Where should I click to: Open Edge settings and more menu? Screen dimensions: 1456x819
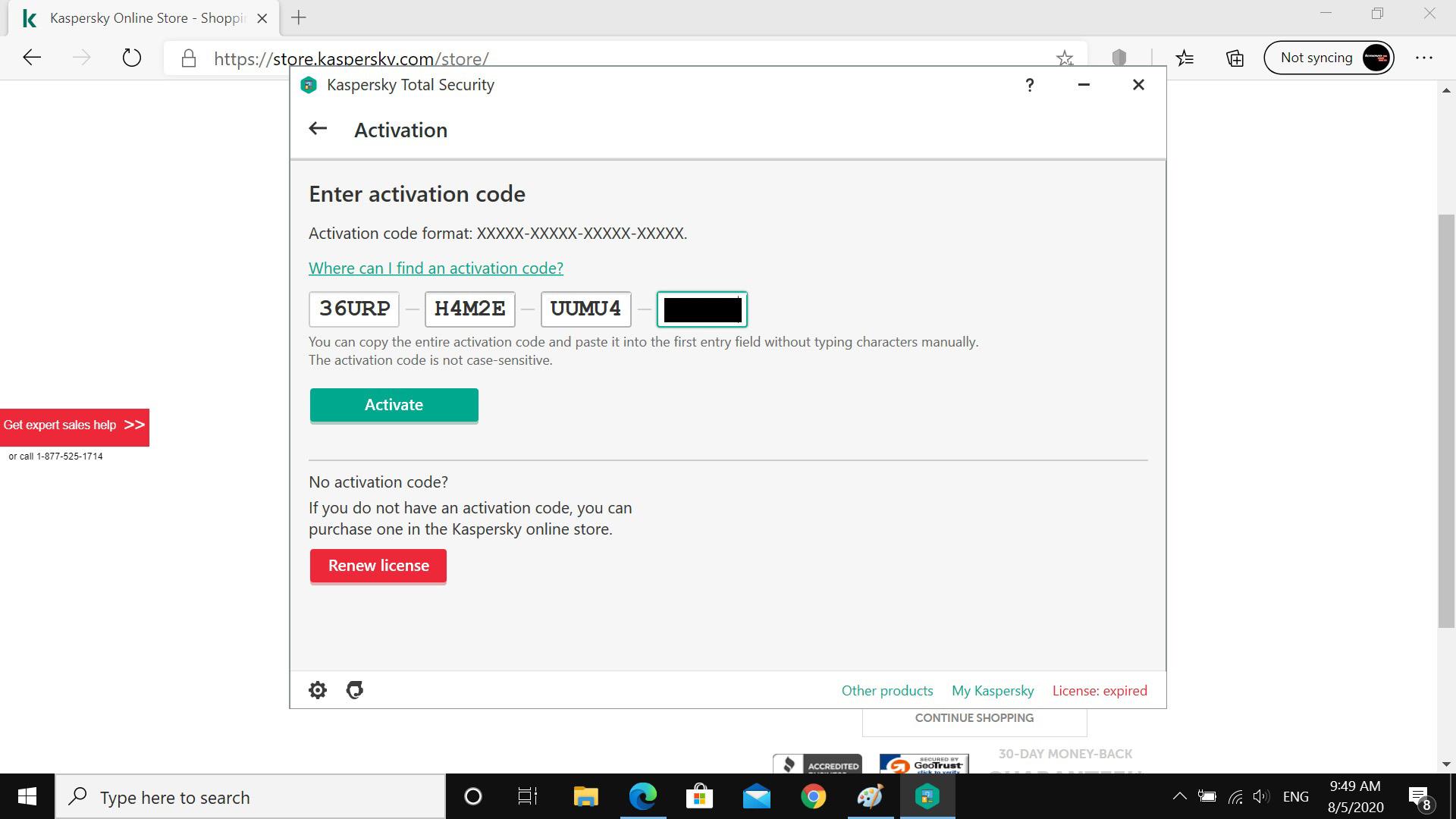click(x=1424, y=58)
